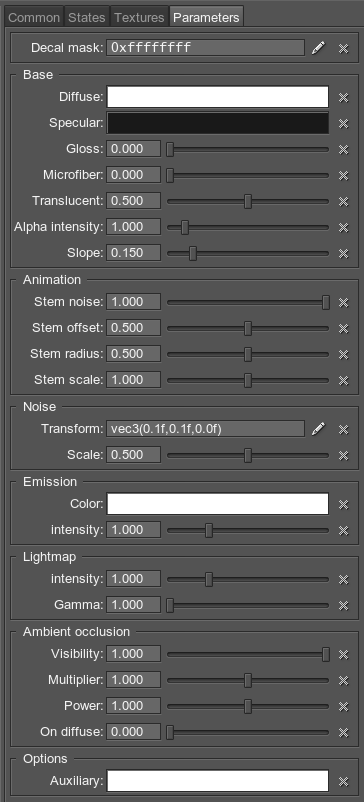The width and height of the screenshot is (364, 802).
Task: Click the reset X beside Stem noise
Action: 344,302
